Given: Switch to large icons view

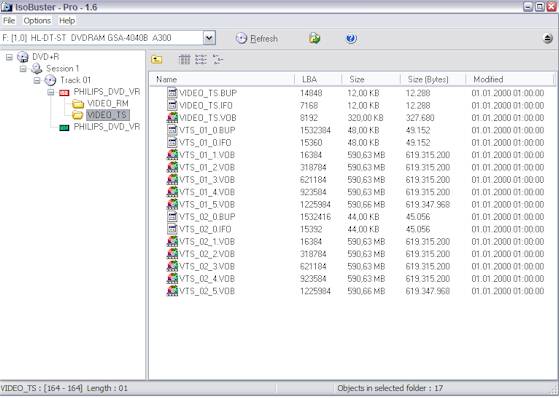Looking at the screenshot, I should 184,59.
